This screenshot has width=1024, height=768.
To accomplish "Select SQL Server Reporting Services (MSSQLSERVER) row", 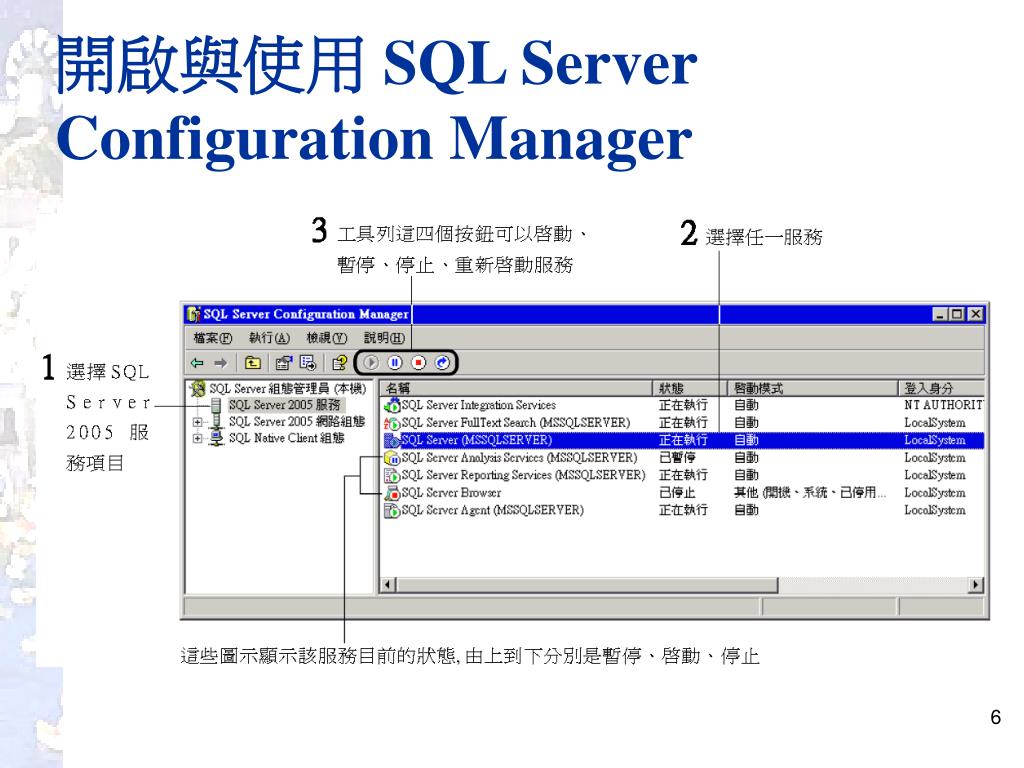I will tap(523, 475).
